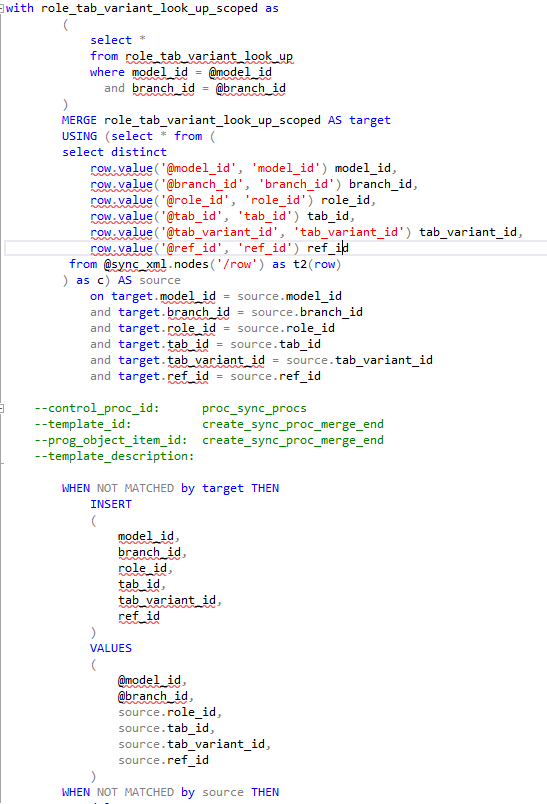Viewport: 547px width, 804px height.
Task: Click 'source.role_id,' in the VALUES list
Action: pyautogui.click(x=170, y=712)
